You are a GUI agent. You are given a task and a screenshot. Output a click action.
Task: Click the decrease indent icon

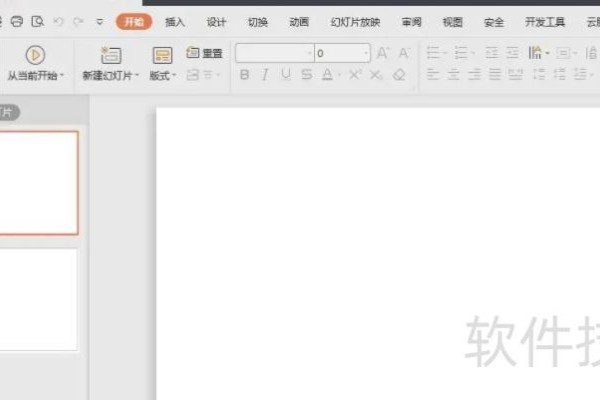[492, 53]
